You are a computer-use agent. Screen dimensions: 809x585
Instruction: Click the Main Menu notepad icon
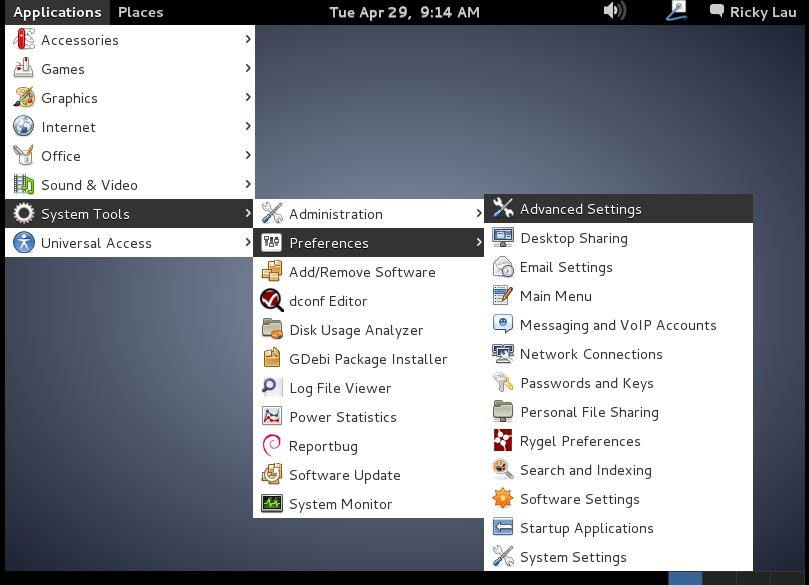coord(503,296)
